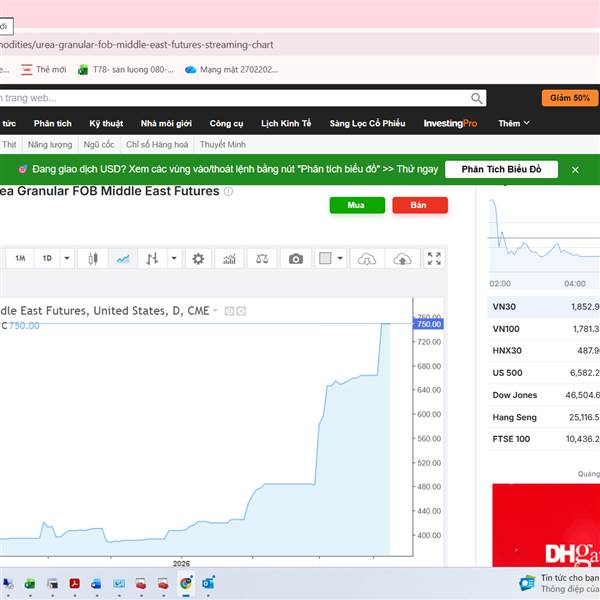Open chart settings gear icon

click(198, 259)
